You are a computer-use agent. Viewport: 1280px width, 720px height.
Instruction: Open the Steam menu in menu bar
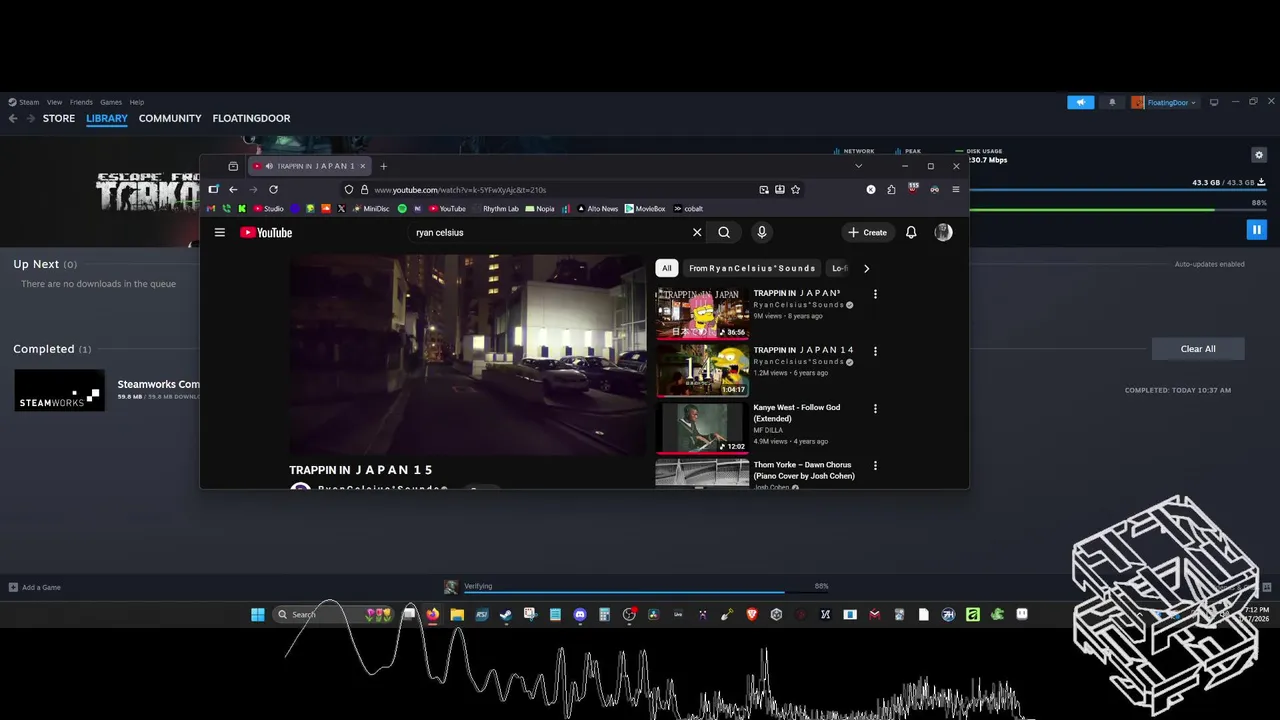[x=24, y=102]
